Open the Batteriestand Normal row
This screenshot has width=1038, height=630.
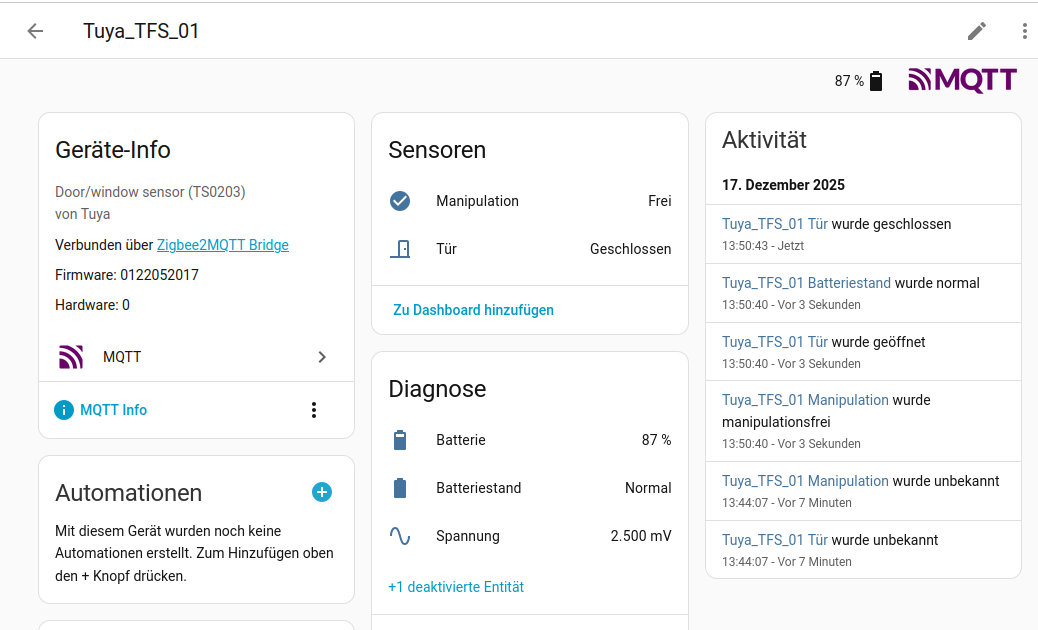tap(529, 488)
